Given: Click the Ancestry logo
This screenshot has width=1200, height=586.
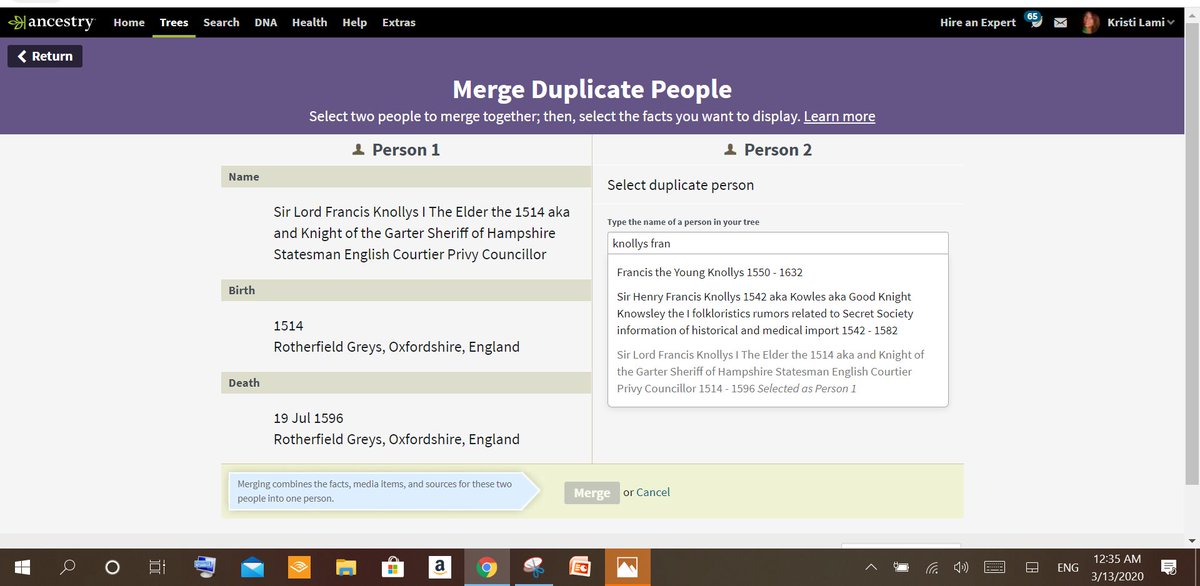Looking at the screenshot, I should coord(51,22).
